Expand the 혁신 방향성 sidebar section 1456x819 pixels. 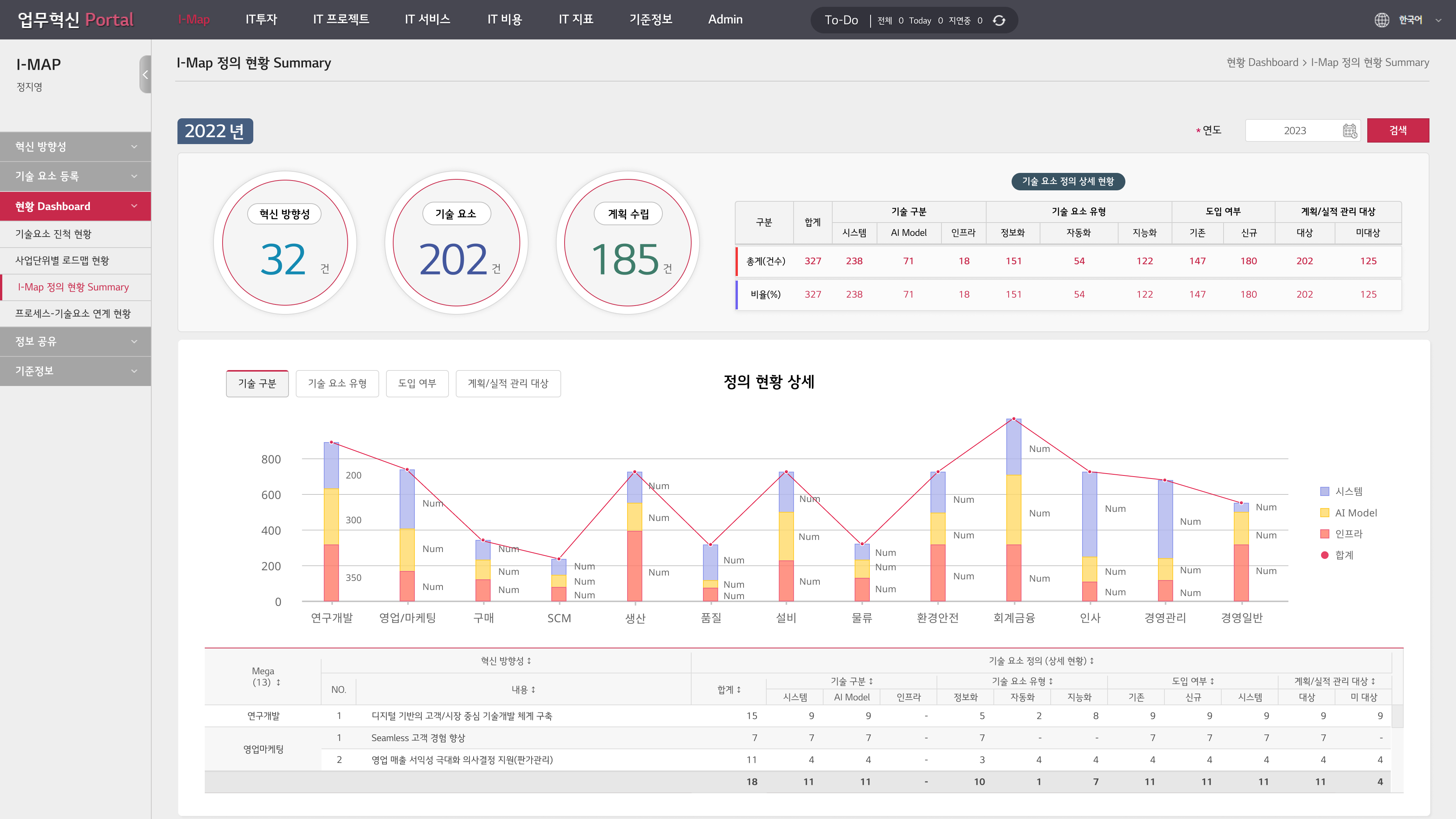75,146
